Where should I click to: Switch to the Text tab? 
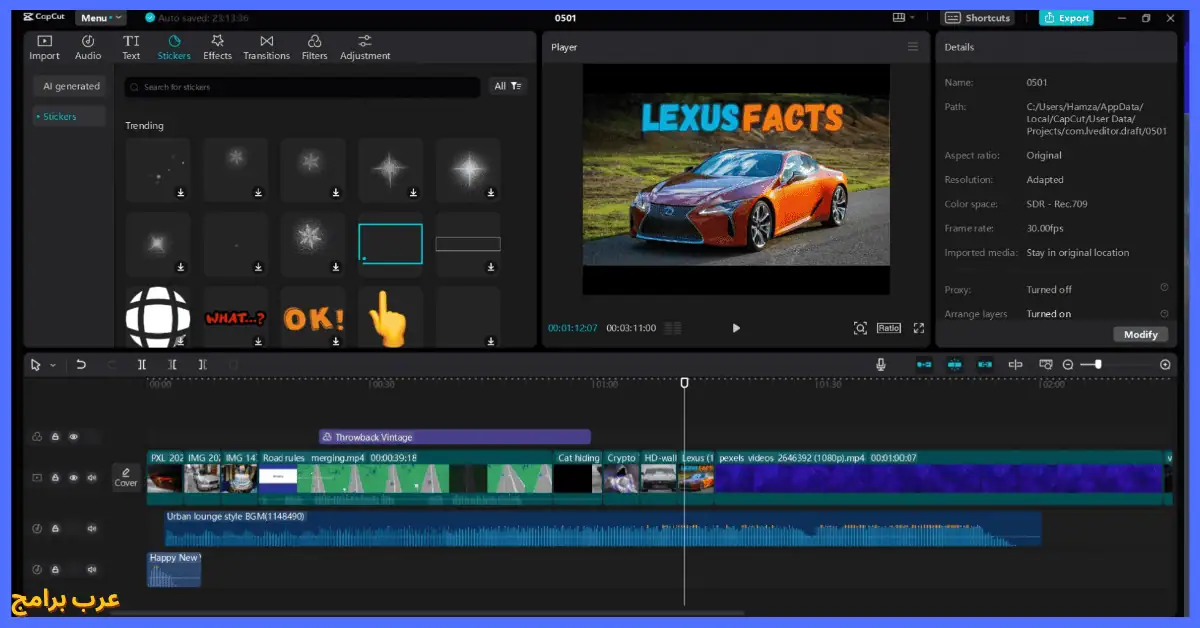tap(131, 47)
